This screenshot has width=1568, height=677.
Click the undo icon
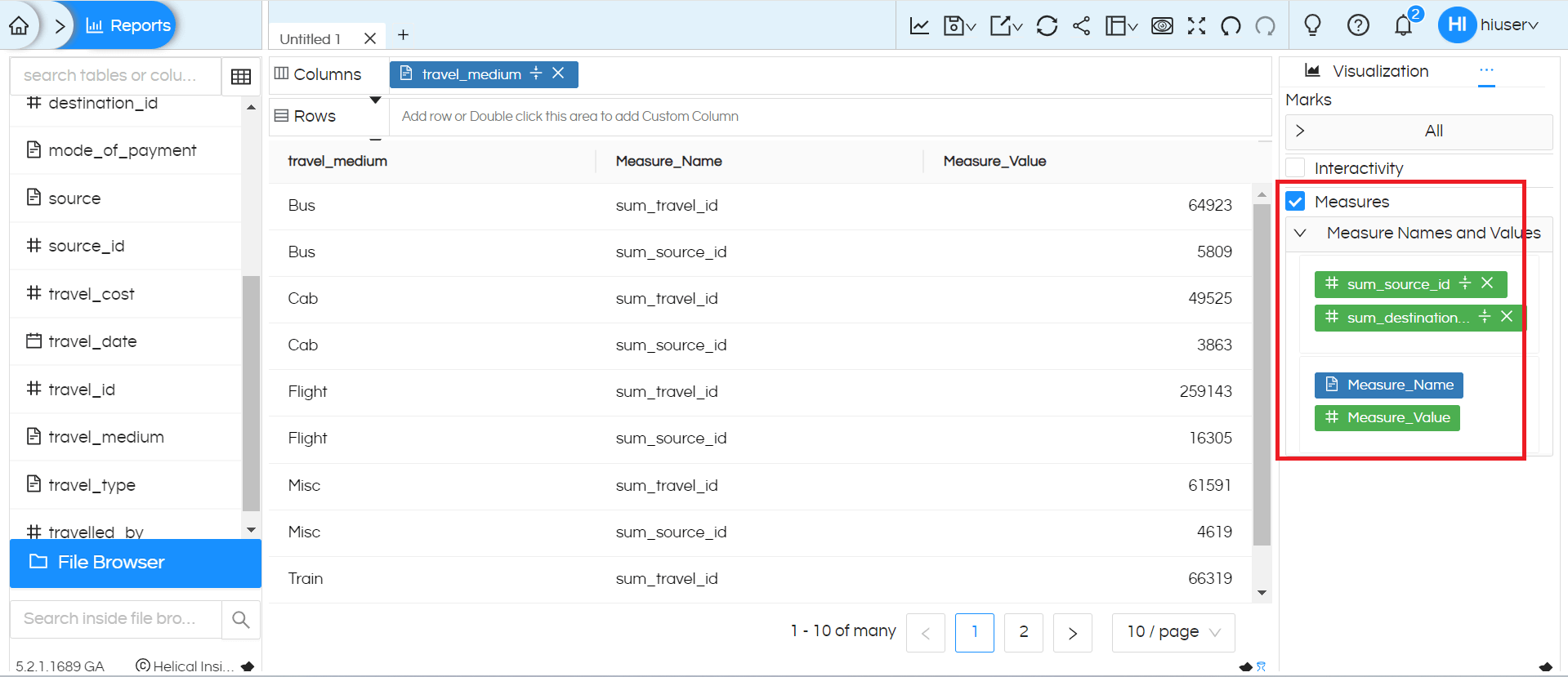click(1231, 26)
